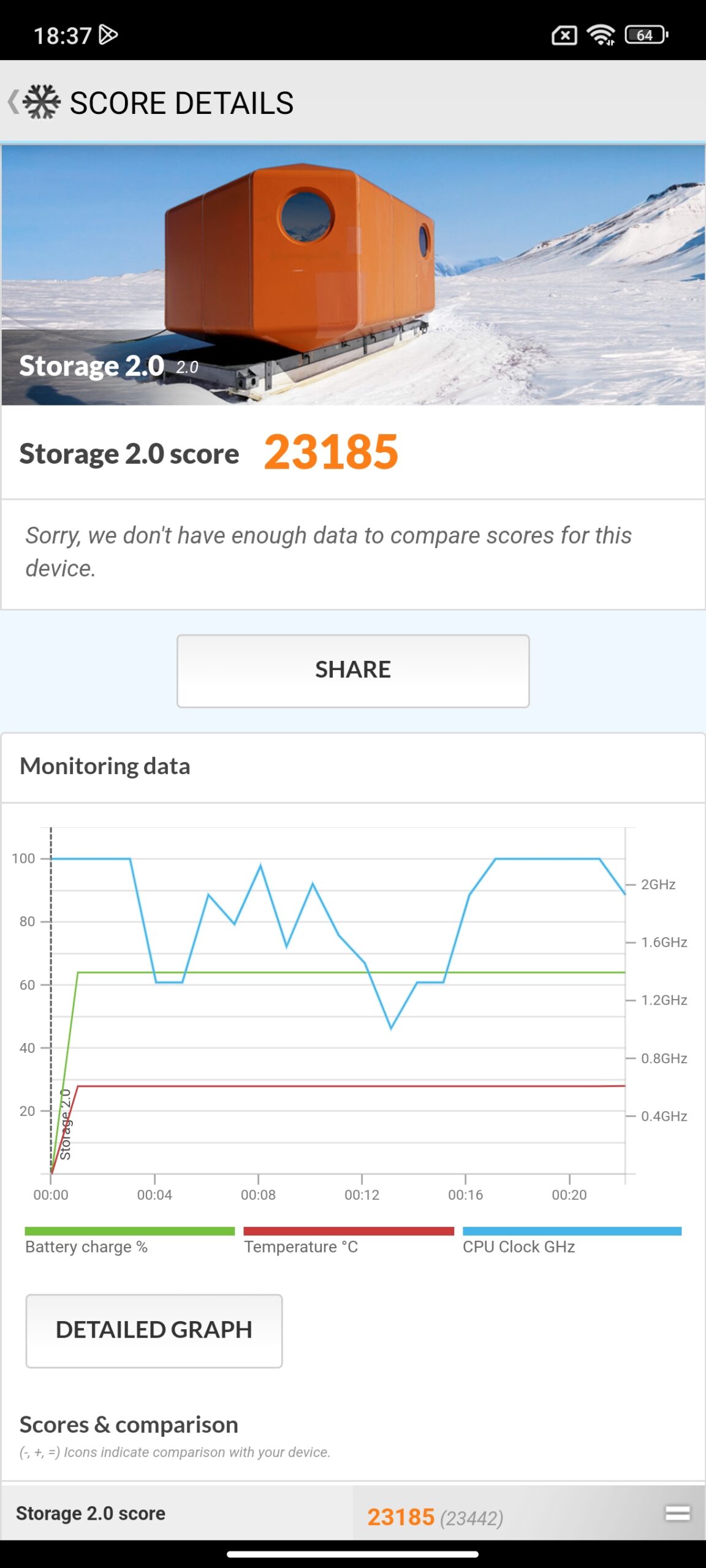Share the Storage 2.0 score
The height and width of the screenshot is (1568, 706).
pos(353,671)
